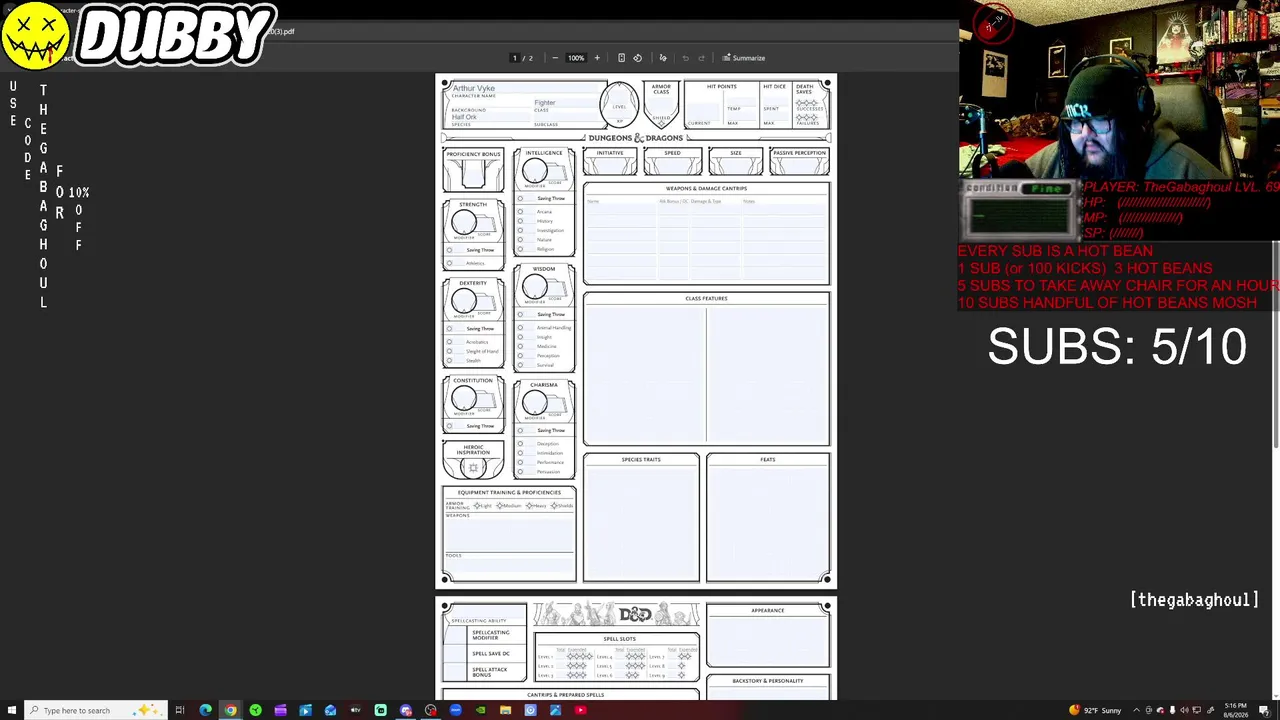Zoom in with the PDF plus button
This screenshot has width=1280, height=720.
597,58
